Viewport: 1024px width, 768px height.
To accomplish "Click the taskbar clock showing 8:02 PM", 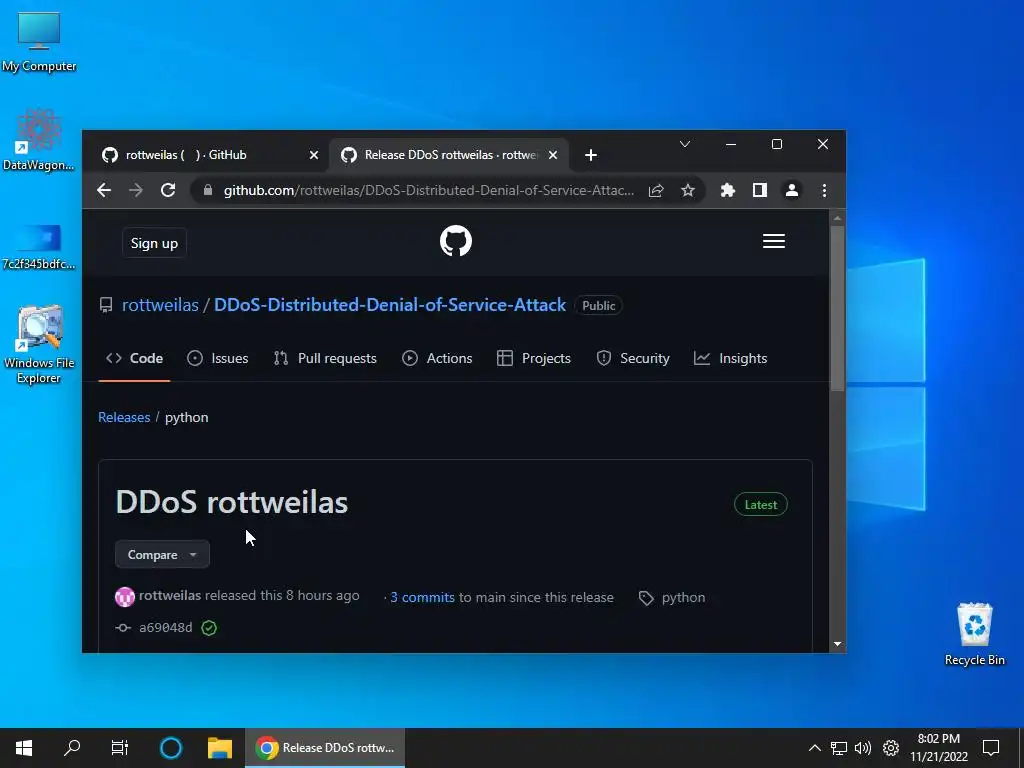I will tap(938, 748).
